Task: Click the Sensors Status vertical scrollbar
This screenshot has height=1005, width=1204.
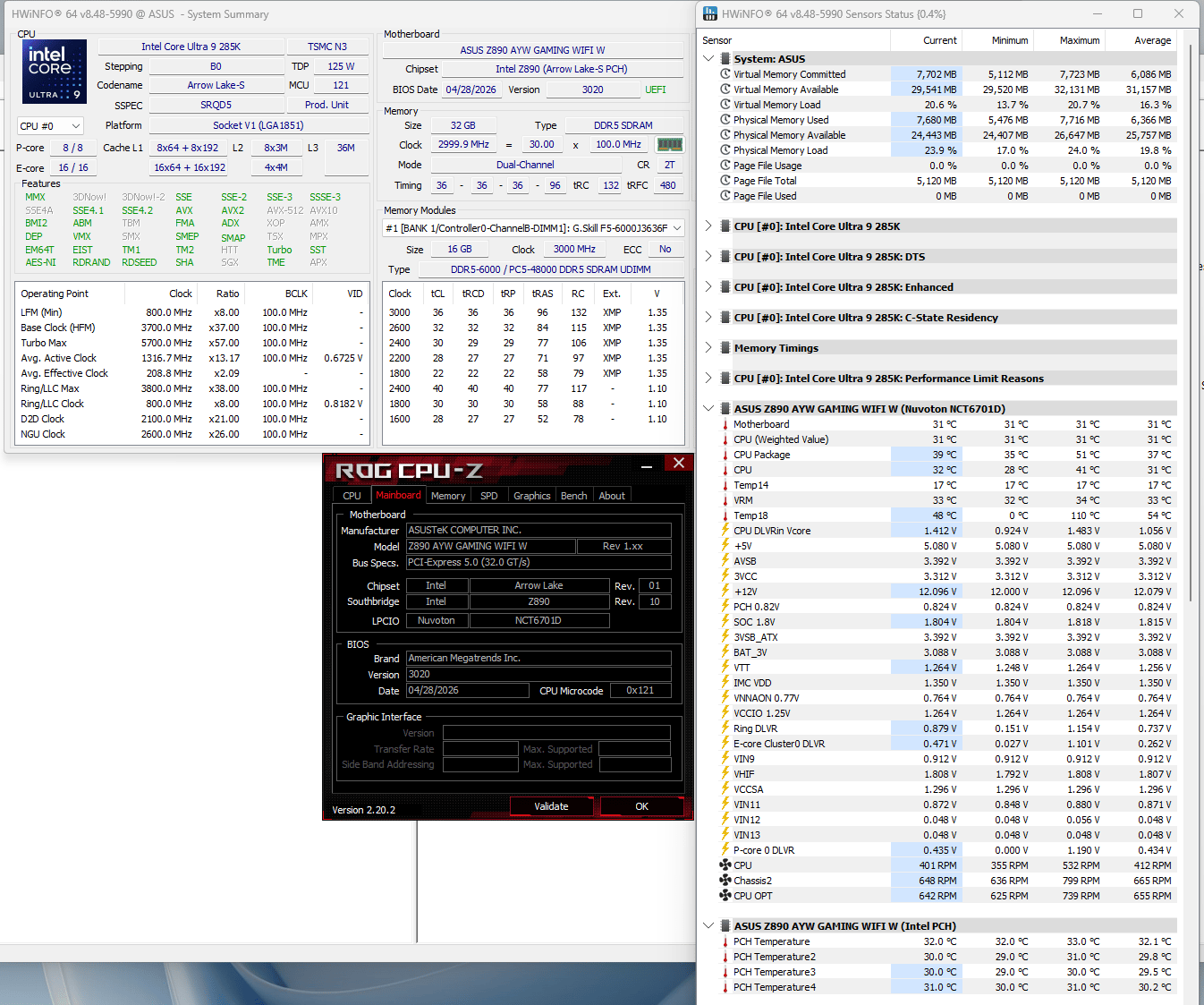Action: (x=1190, y=324)
